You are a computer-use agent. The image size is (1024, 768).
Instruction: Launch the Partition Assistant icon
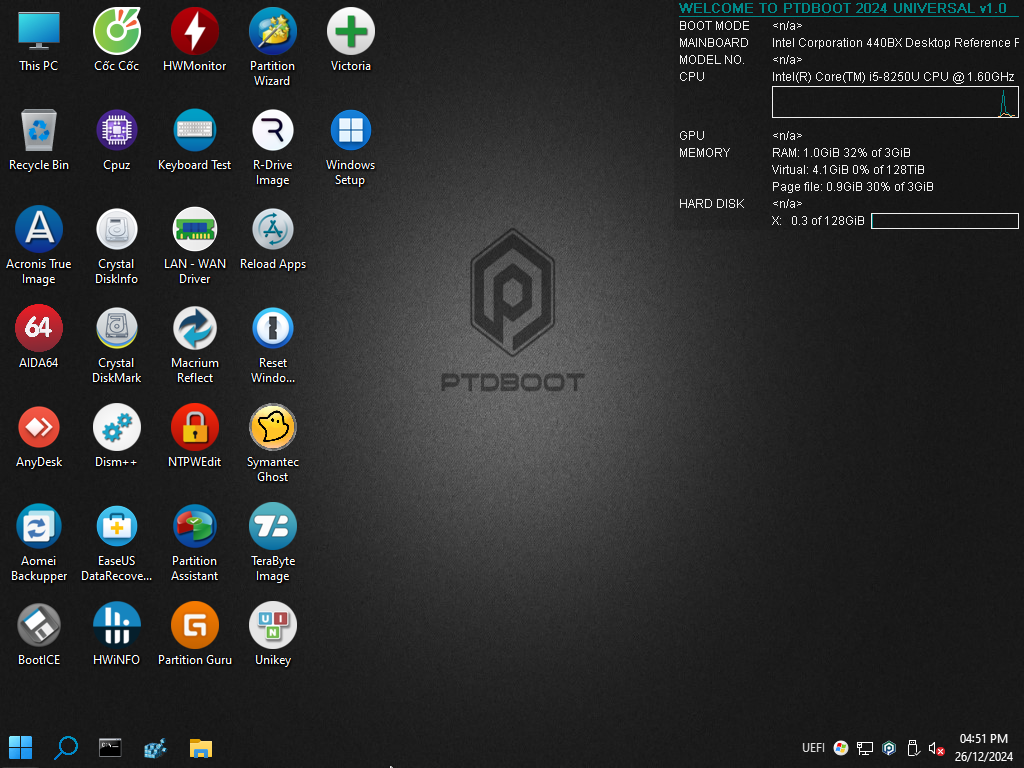pyautogui.click(x=195, y=543)
